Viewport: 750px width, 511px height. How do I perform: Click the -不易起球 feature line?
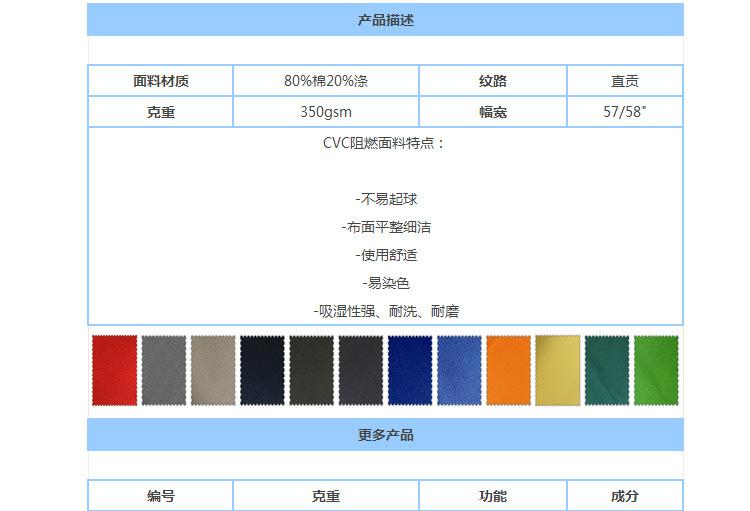tap(386, 199)
